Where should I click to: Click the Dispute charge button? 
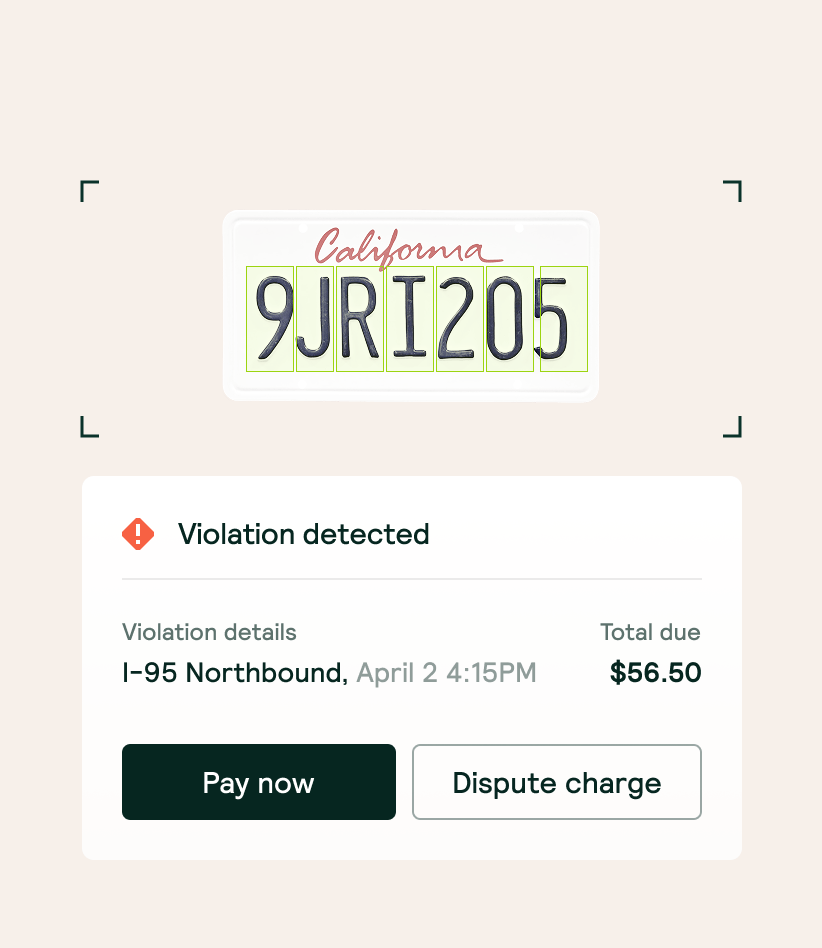point(556,782)
